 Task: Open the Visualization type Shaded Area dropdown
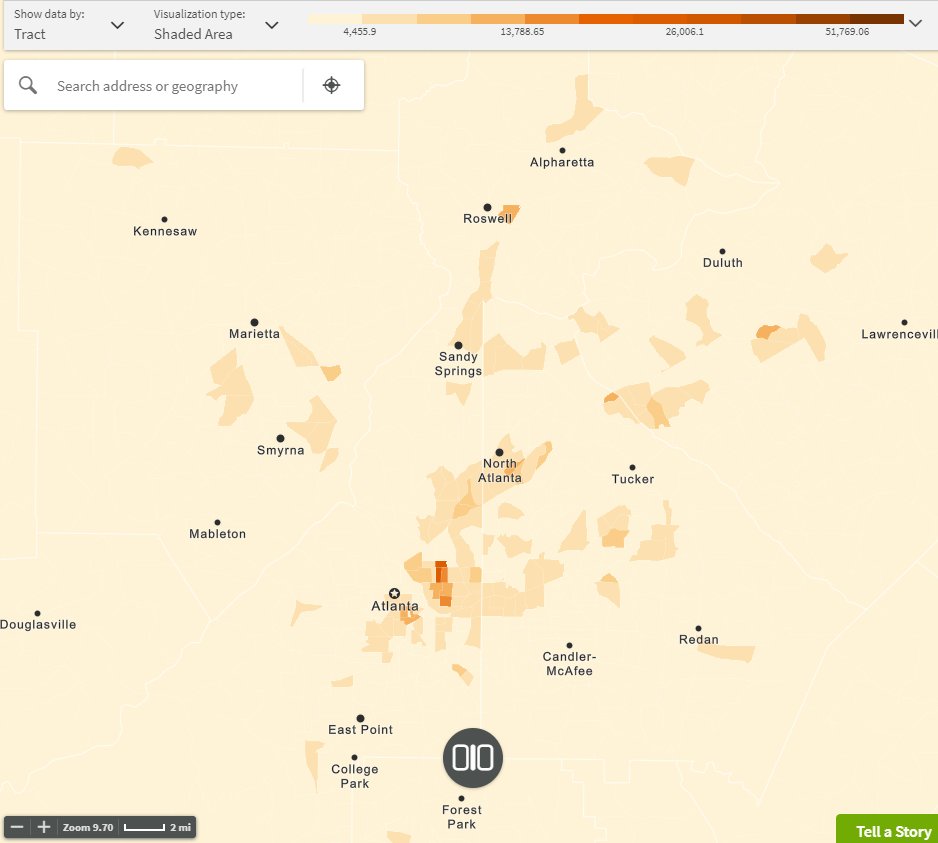click(215, 25)
